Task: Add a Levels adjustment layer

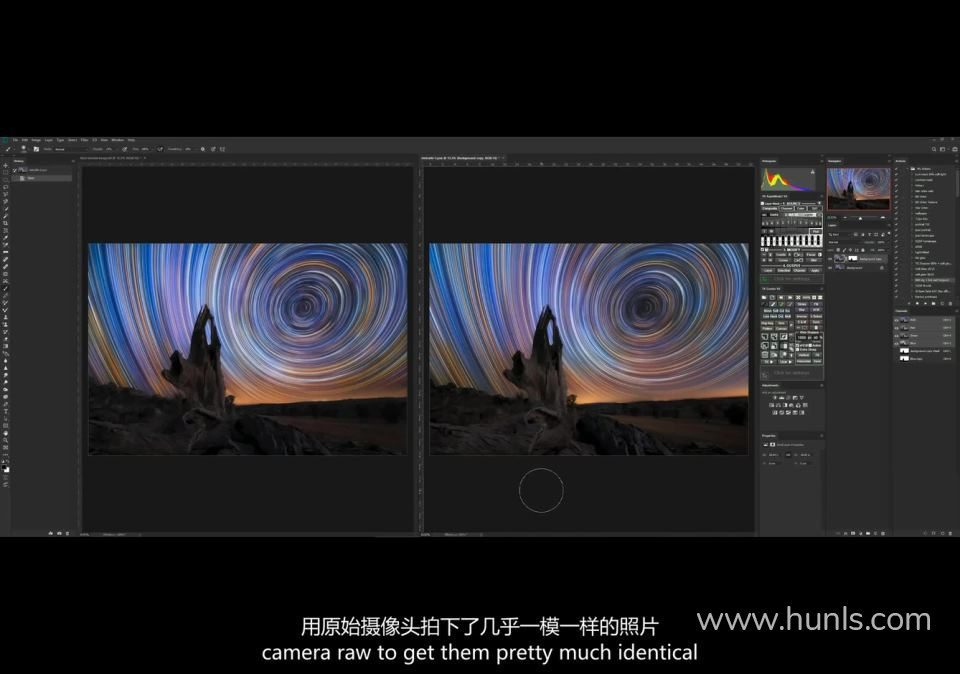Action: coord(781,398)
